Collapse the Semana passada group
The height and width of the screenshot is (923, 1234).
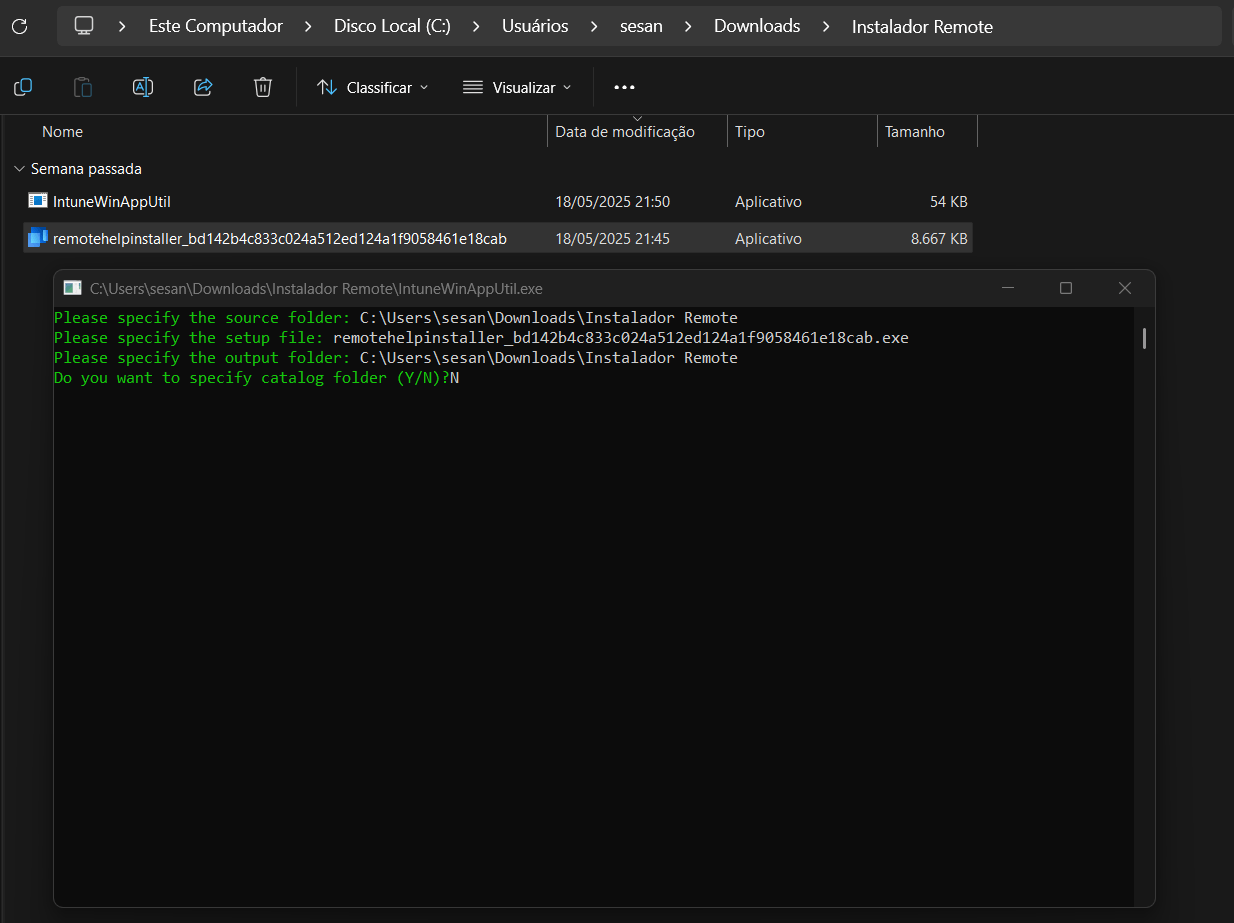pos(19,169)
